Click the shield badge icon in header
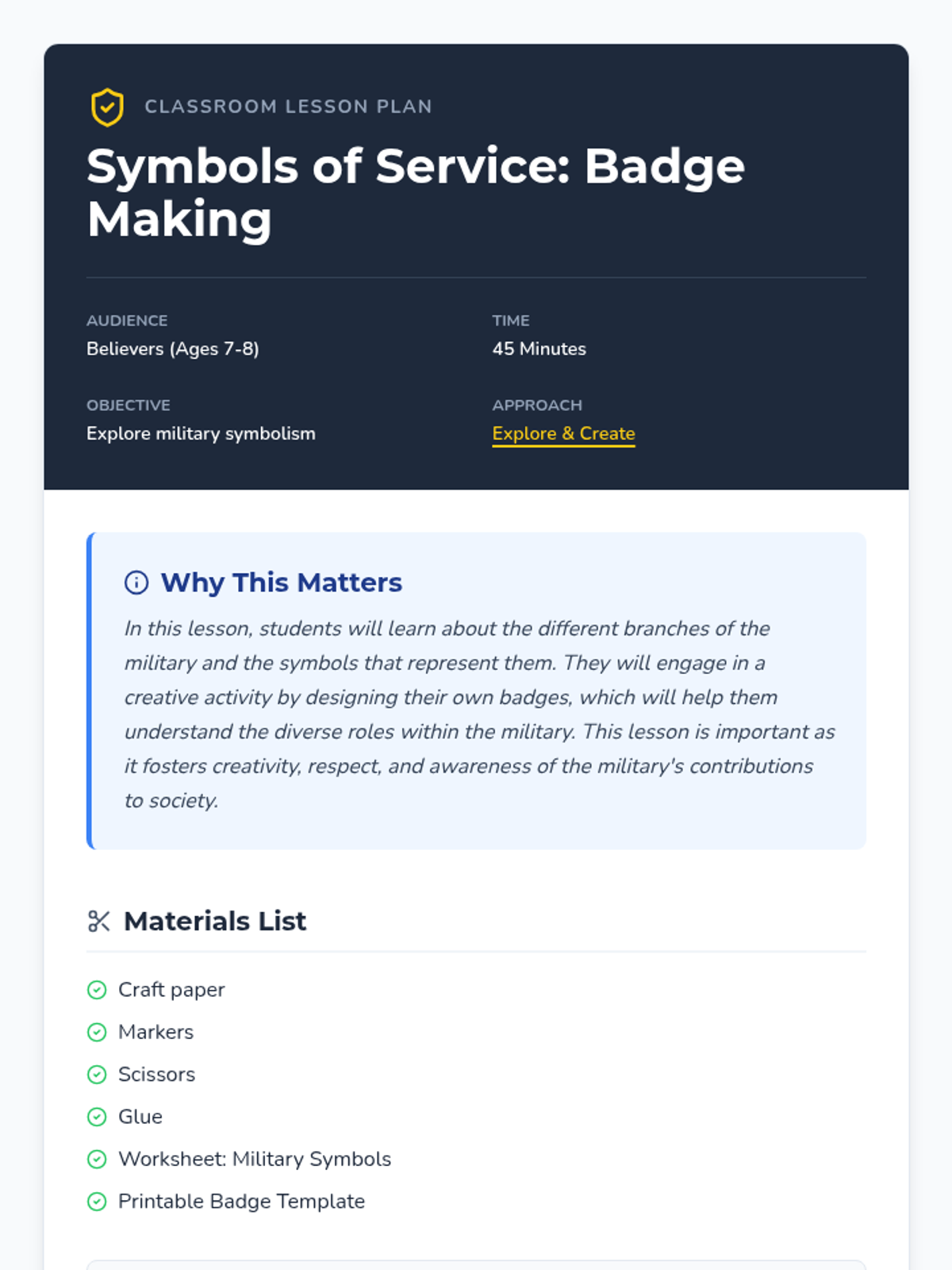952x1270 pixels. click(x=107, y=107)
